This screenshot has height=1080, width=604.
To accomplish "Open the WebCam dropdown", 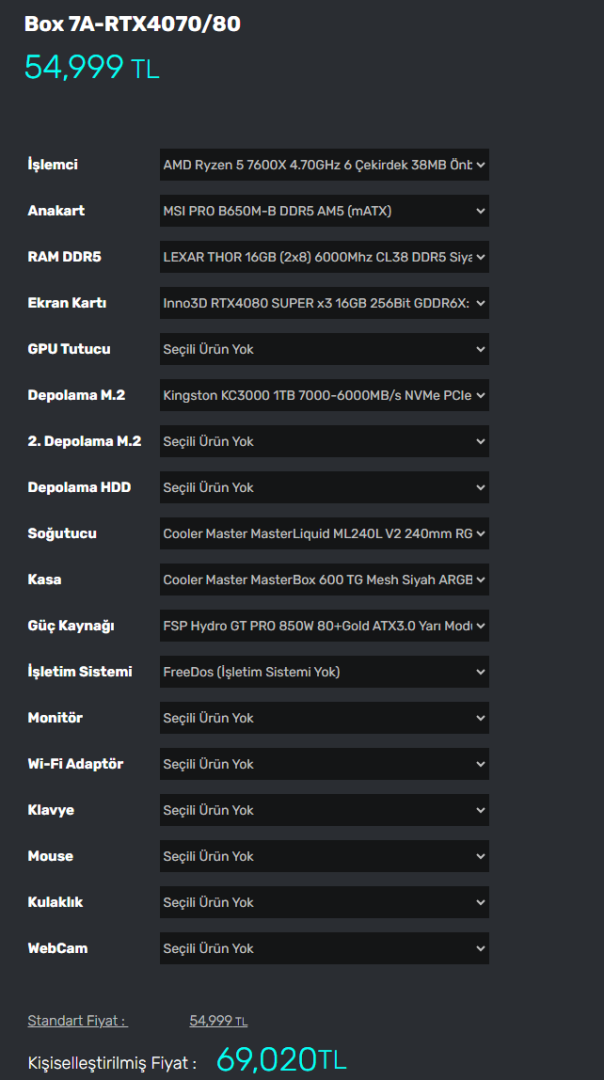I will point(324,948).
